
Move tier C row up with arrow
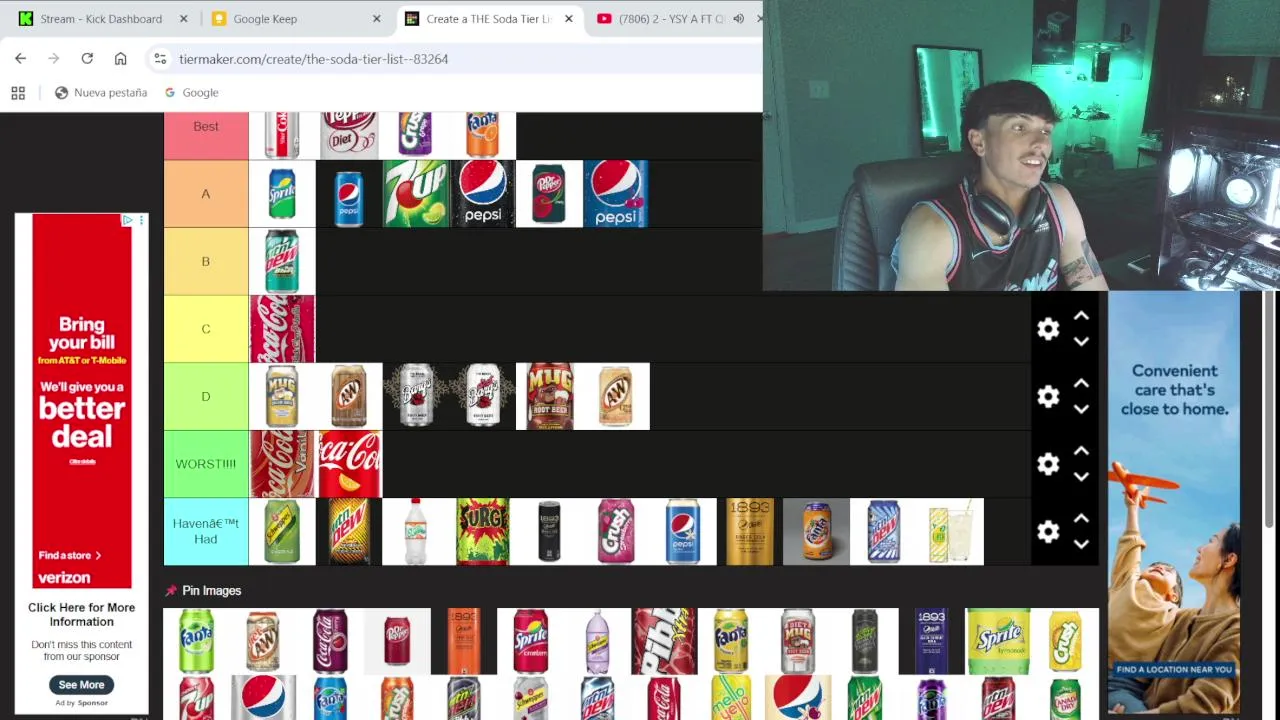tap(1081, 316)
